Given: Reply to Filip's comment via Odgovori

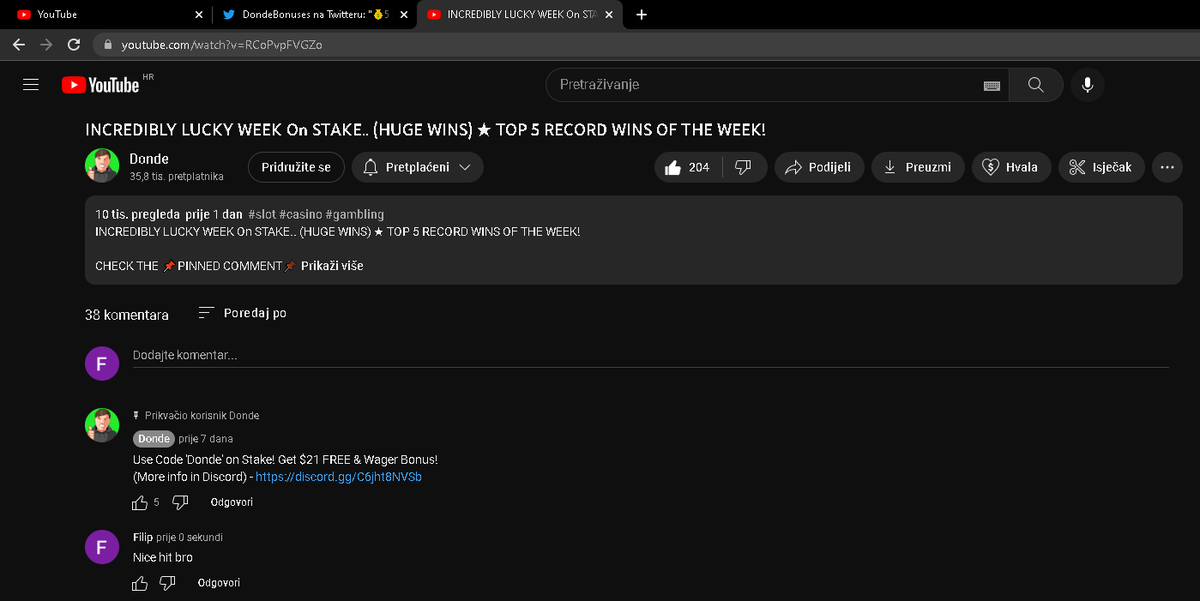Looking at the screenshot, I should pyautogui.click(x=219, y=583).
